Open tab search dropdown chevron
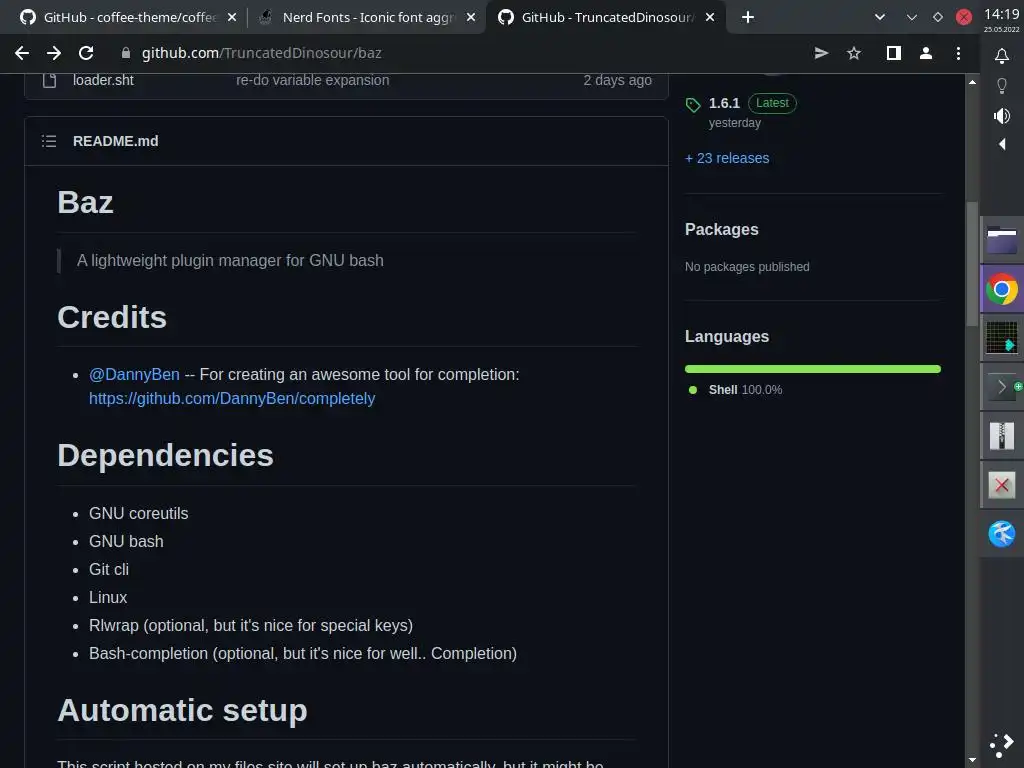1024x768 pixels. coord(880,17)
